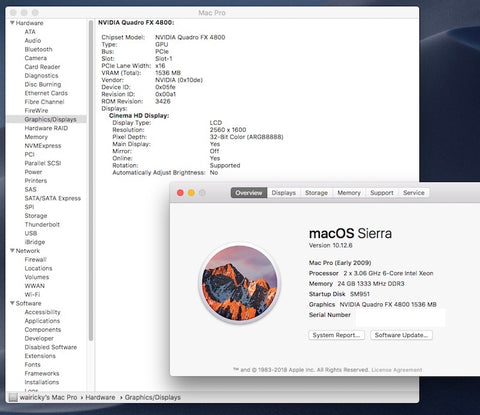Select Frameworks under Software
The image size is (480, 415).
[42, 373]
